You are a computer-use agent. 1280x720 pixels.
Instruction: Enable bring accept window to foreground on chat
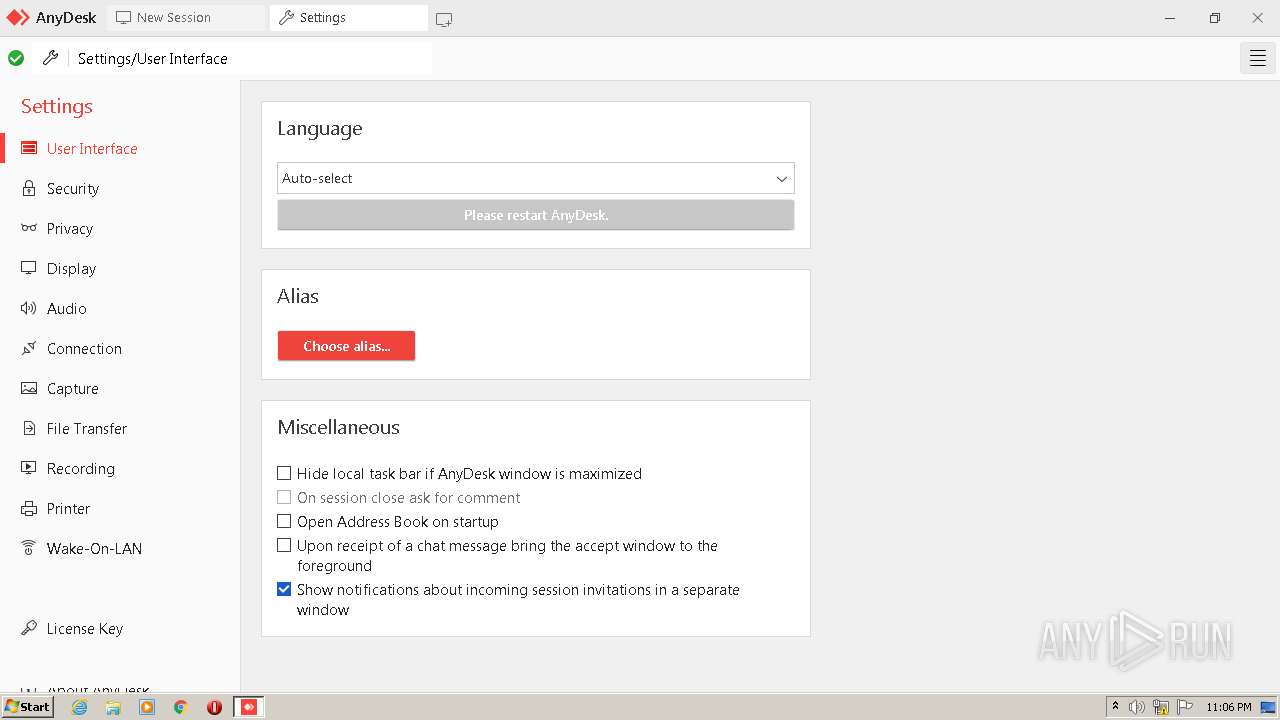[x=284, y=545]
